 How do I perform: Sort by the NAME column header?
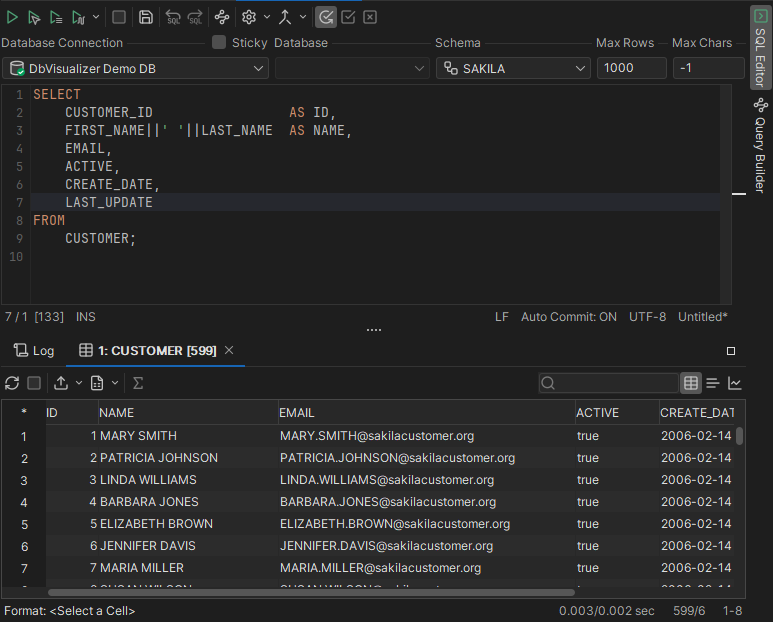click(x=188, y=413)
